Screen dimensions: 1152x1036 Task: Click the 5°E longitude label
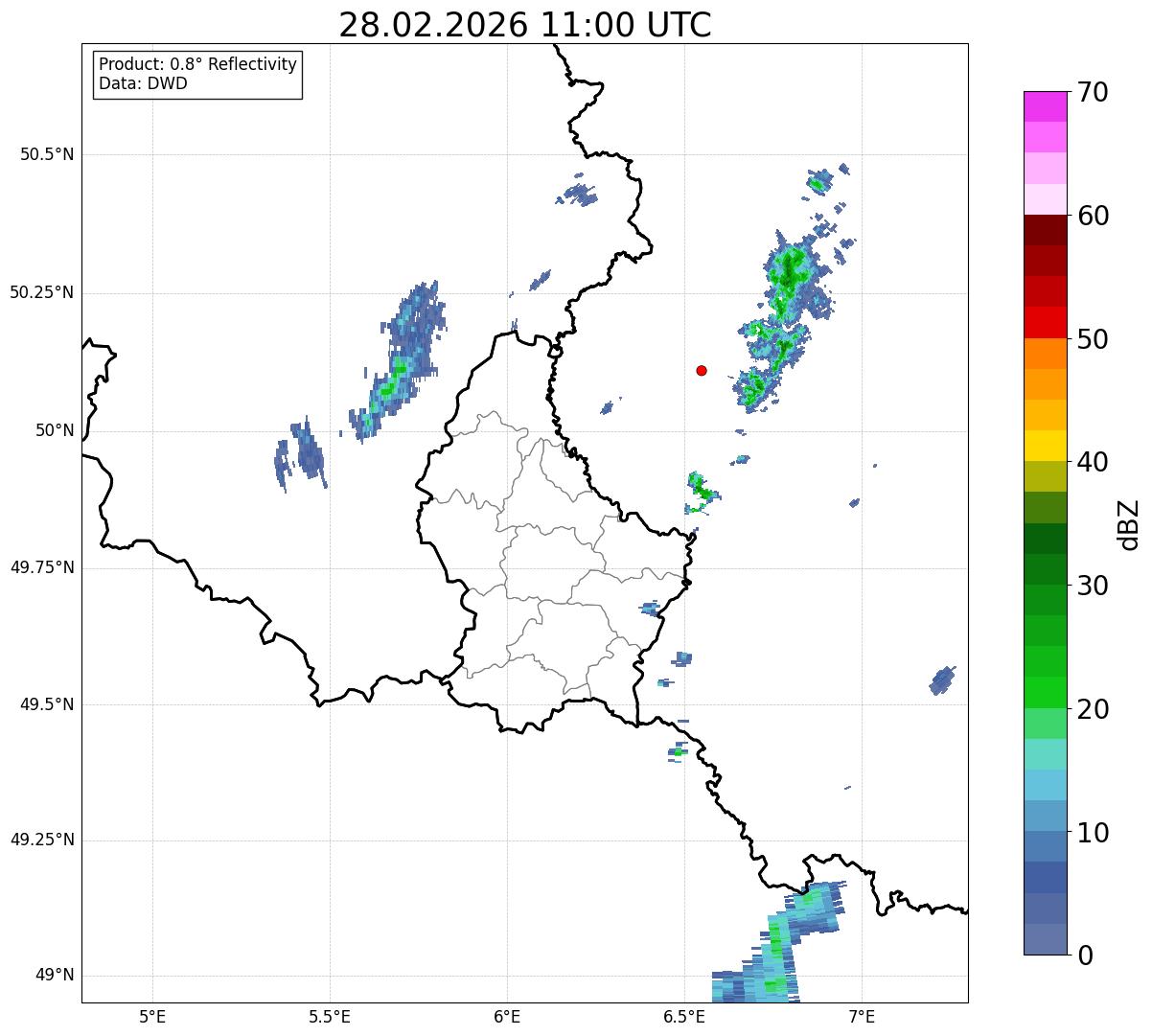[152, 1016]
